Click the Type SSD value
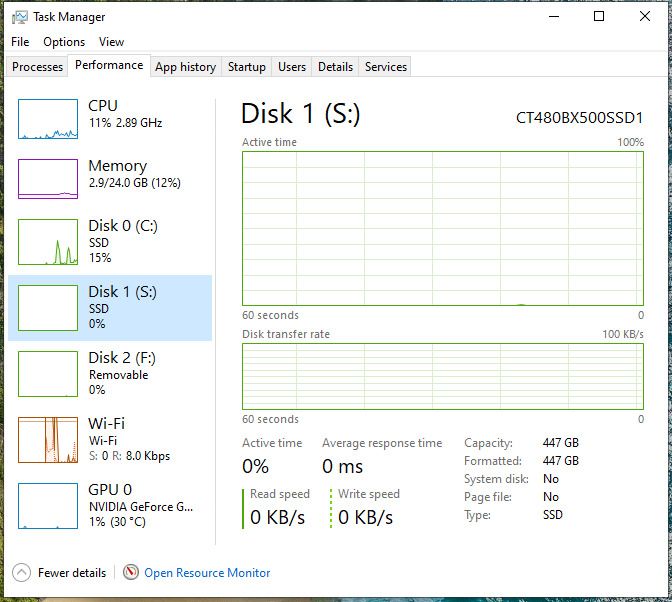Viewport: 672px width, 602px height. 552,515
